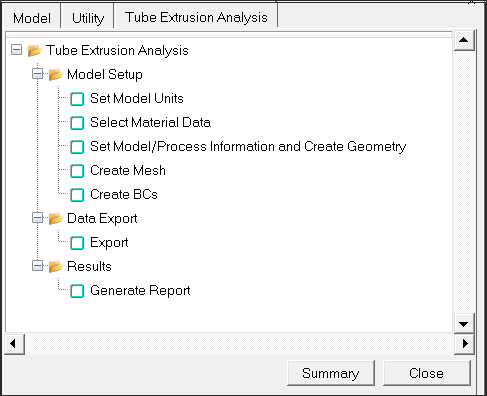487x396 pixels.
Task: Click the Model Setup folder icon
Action: tap(55, 74)
